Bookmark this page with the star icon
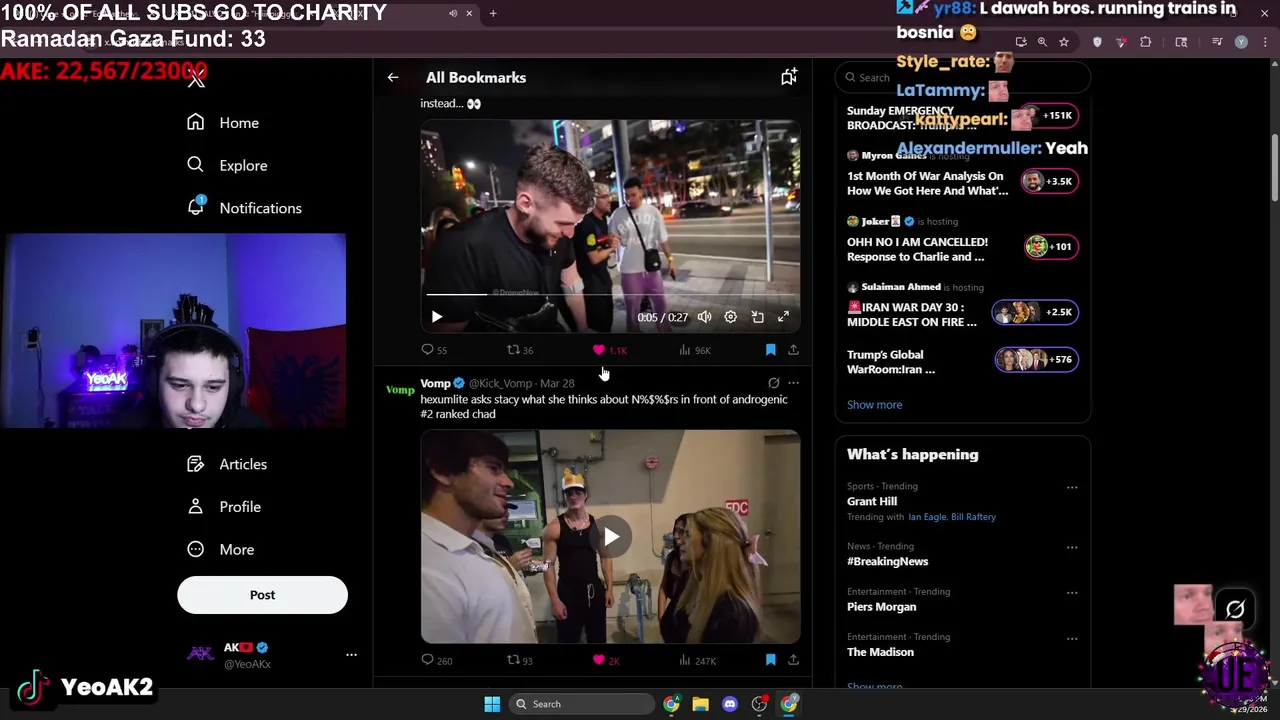 [1064, 42]
